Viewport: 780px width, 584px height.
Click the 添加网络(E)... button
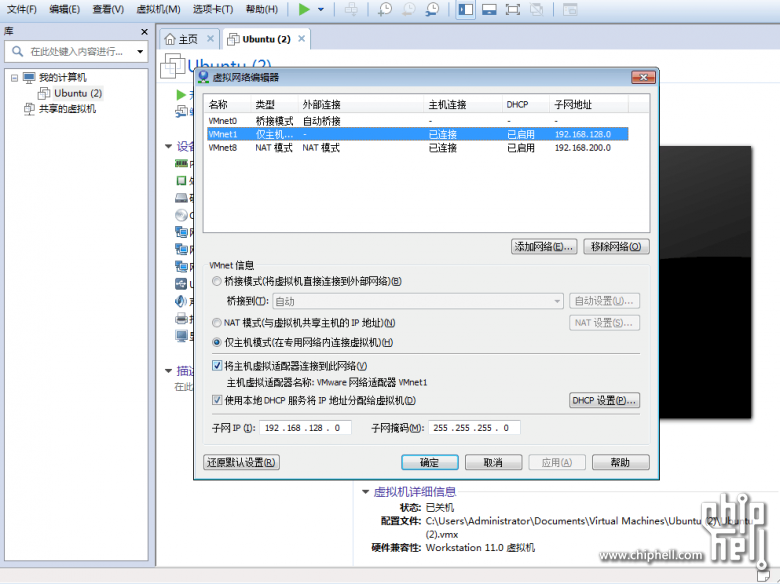point(544,247)
